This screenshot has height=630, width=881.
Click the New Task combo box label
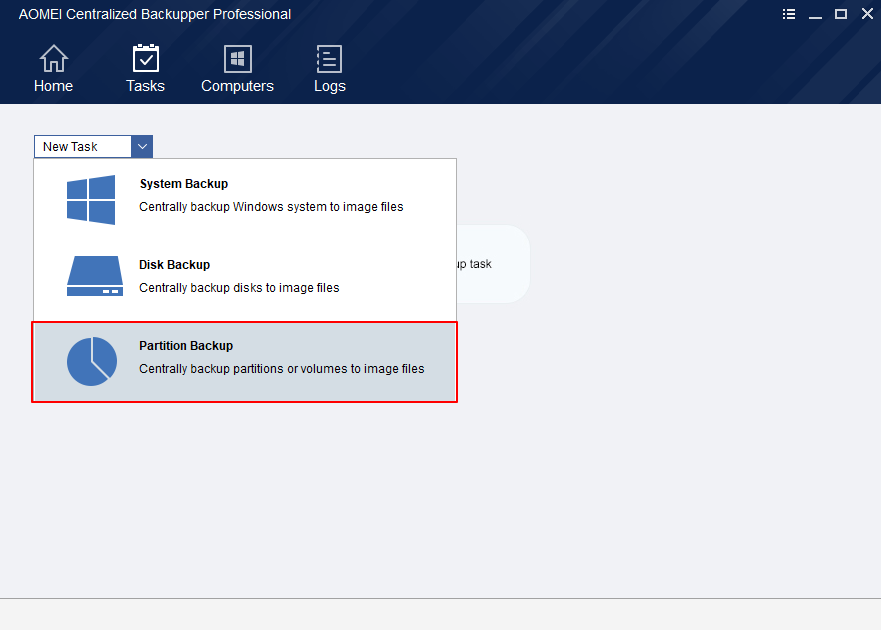tap(70, 147)
